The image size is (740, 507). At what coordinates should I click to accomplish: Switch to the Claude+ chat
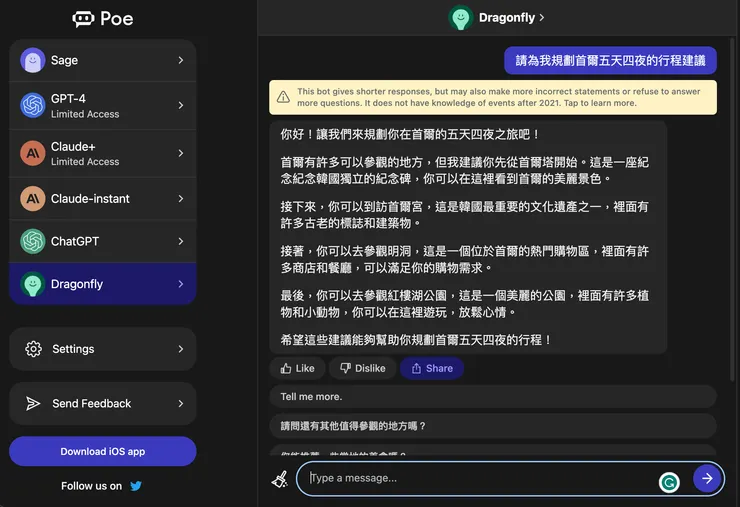pyautogui.click(x=102, y=153)
